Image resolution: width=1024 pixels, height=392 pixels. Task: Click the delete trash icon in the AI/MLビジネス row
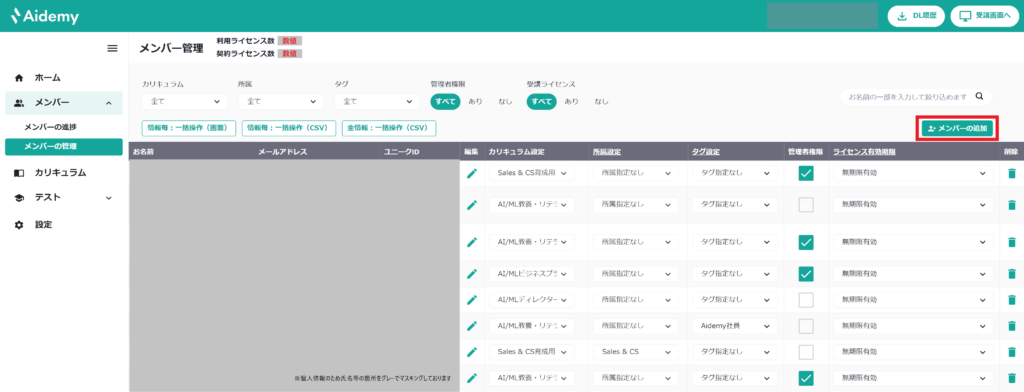coord(1012,273)
